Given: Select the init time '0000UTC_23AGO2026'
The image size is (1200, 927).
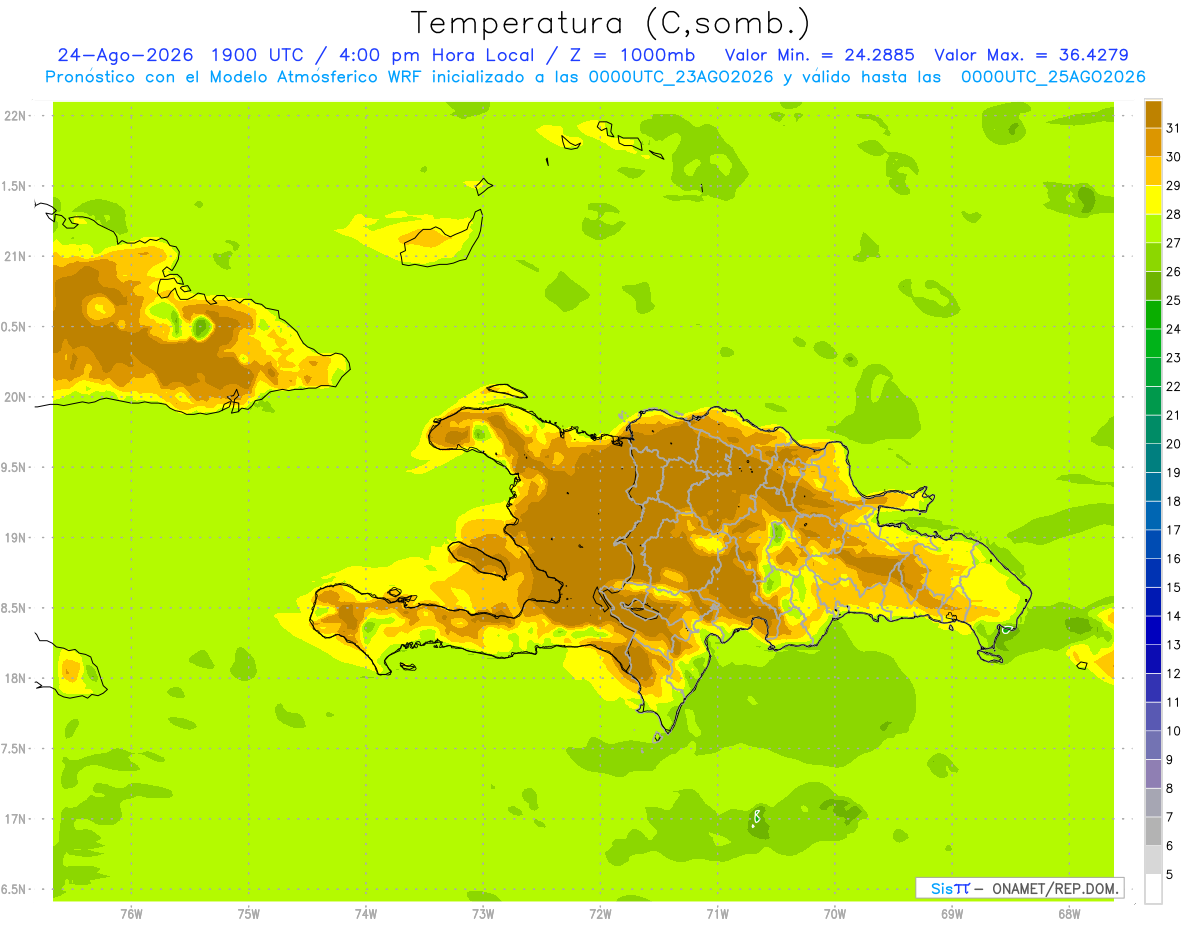Looking at the screenshot, I should pos(681,77).
